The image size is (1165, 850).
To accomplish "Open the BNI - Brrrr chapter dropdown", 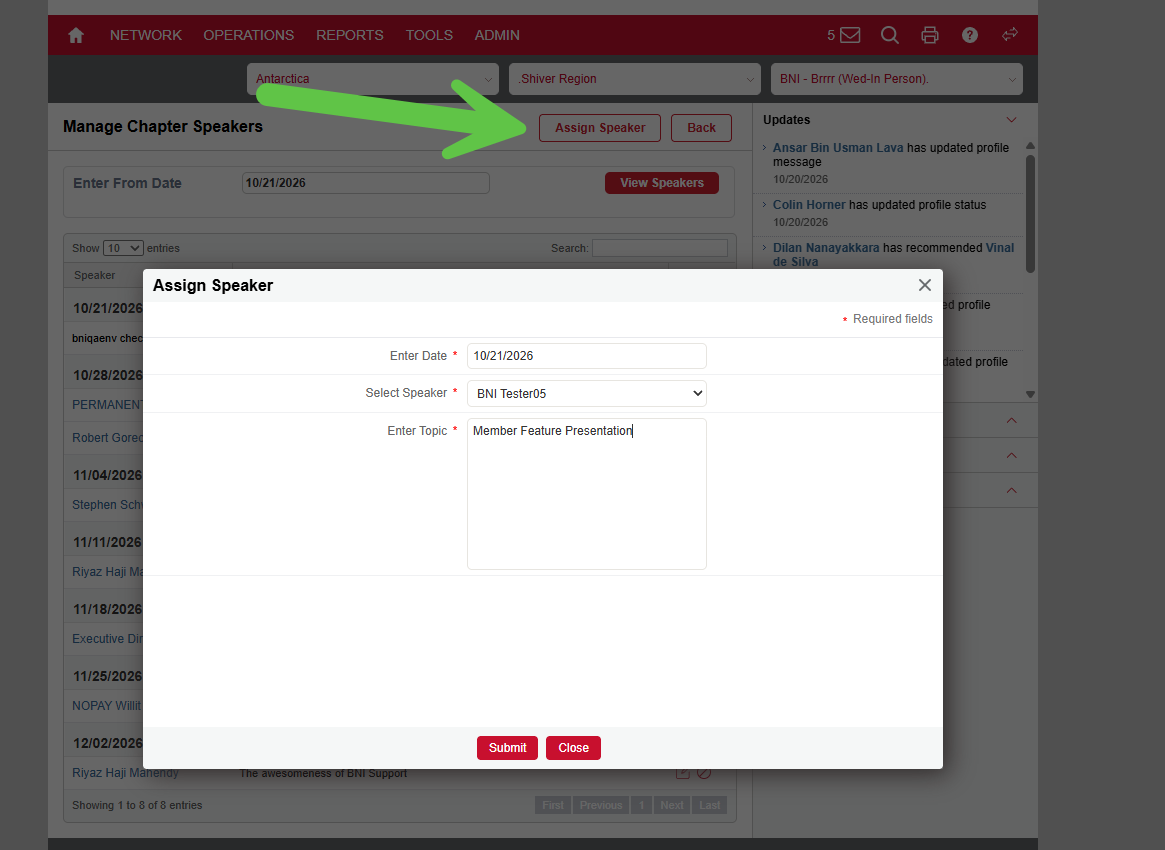I will tap(897, 79).
